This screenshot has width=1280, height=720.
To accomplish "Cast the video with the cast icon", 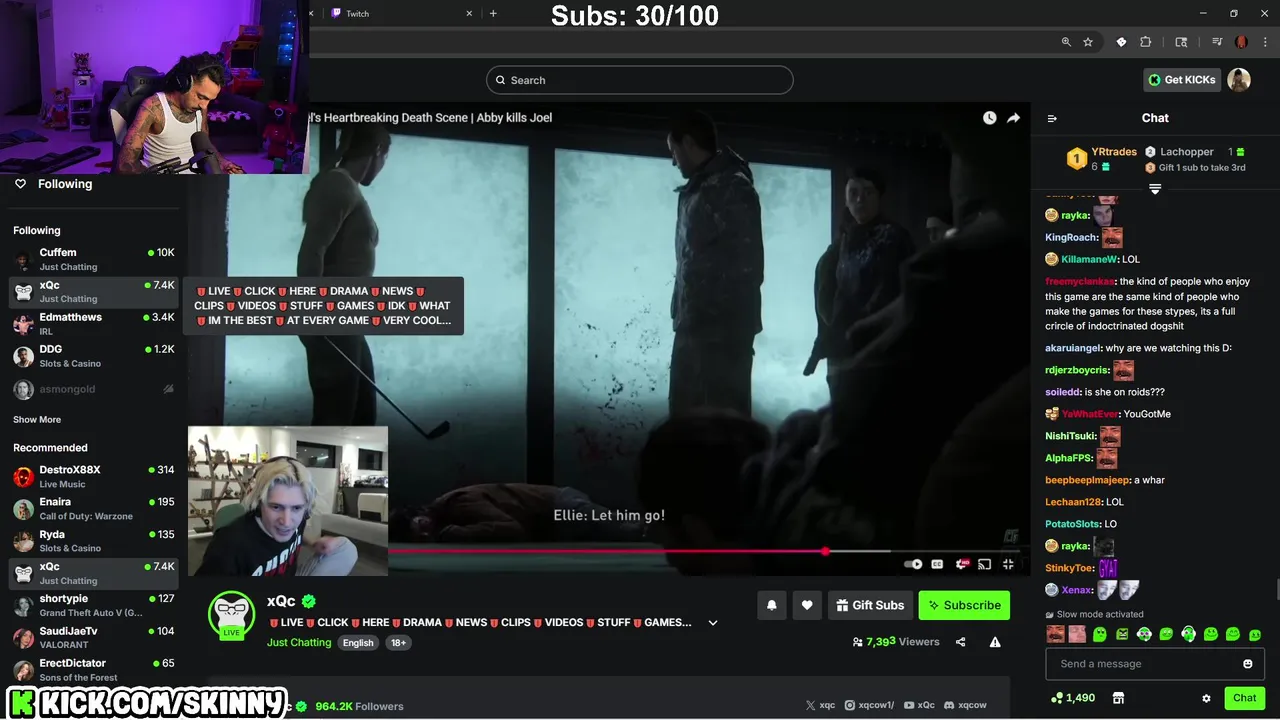I will pyautogui.click(x=984, y=564).
